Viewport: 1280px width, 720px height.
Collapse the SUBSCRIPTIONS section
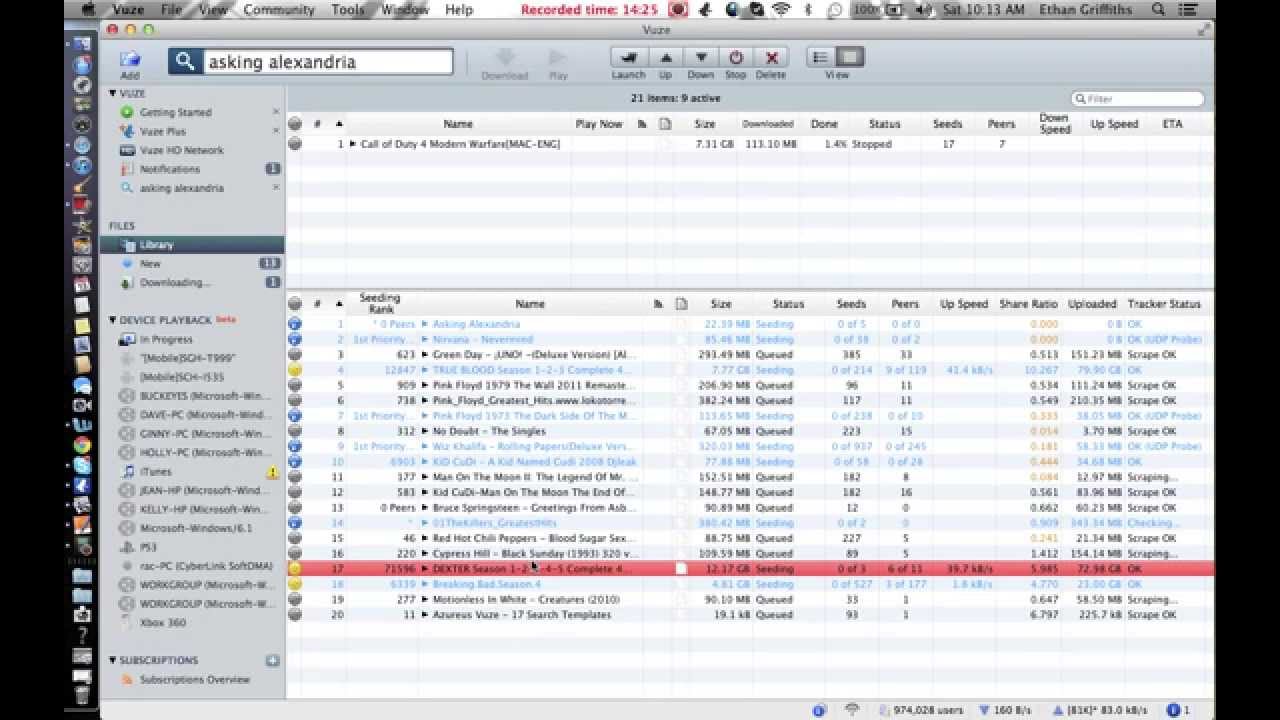[113, 660]
